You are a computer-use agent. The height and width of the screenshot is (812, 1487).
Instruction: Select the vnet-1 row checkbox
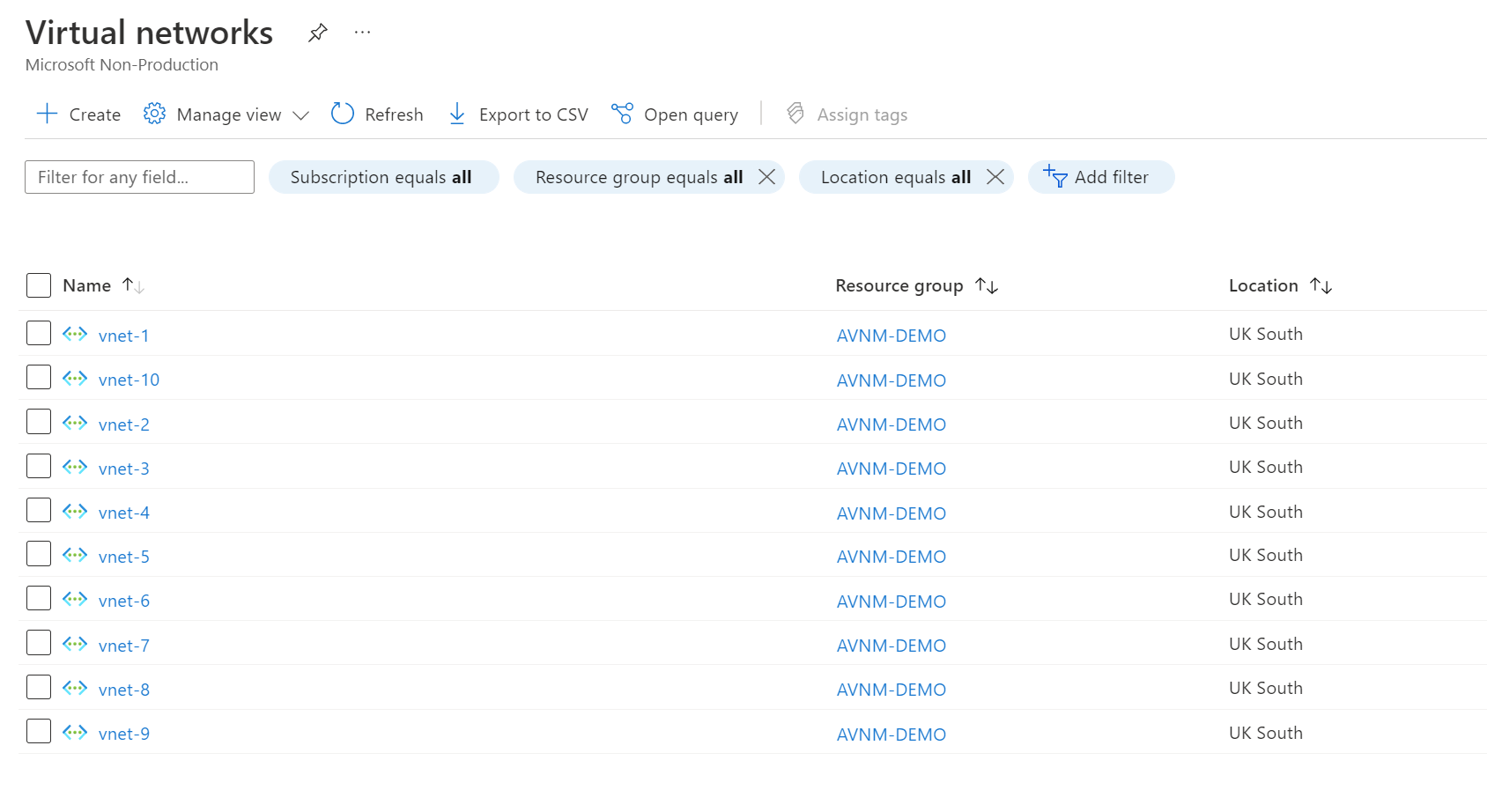[x=39, y=334]
